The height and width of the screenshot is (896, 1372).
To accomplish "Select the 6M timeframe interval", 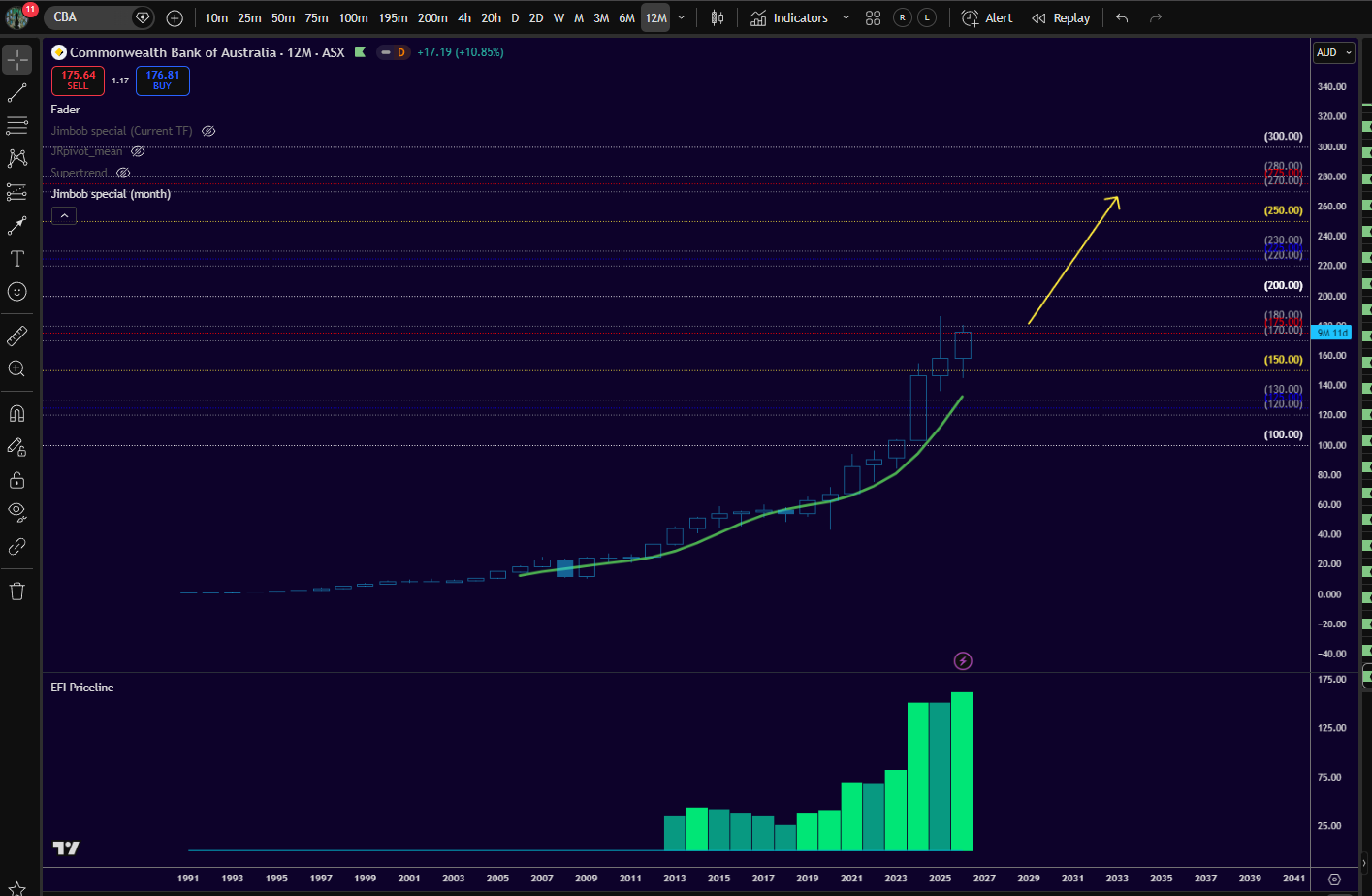I will tap(626, 17).
